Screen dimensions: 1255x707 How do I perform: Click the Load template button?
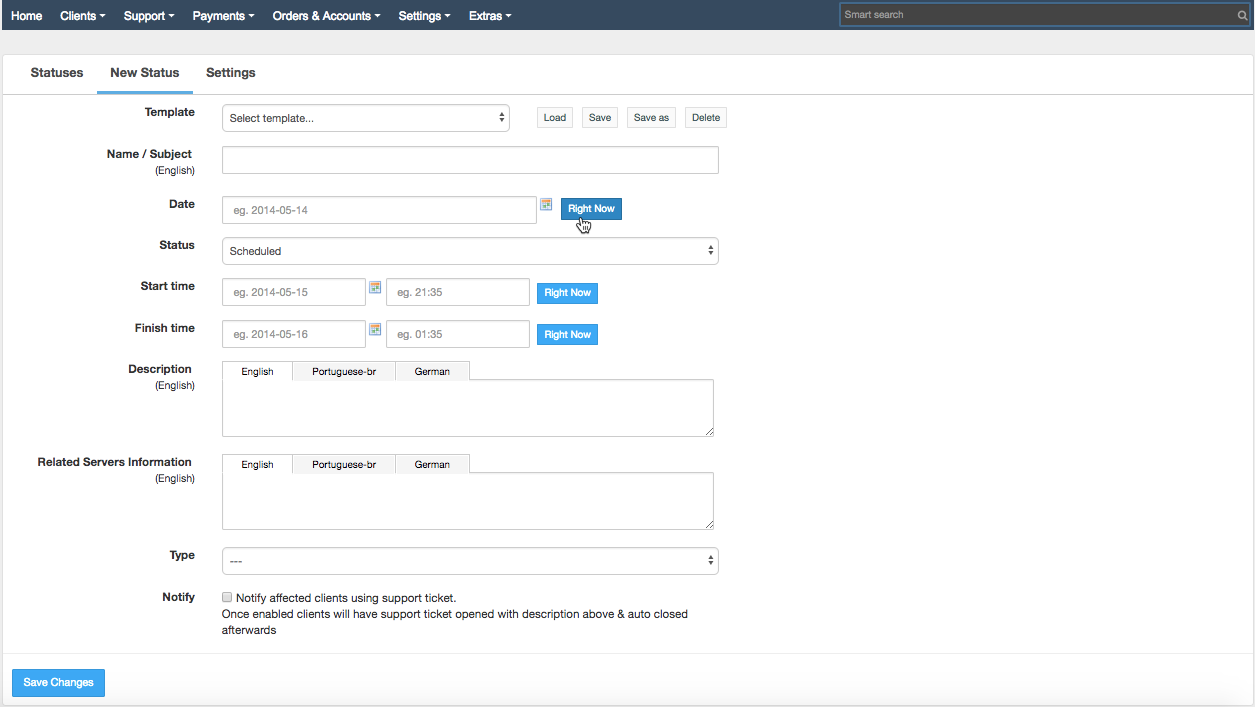[x=554, y=117]
